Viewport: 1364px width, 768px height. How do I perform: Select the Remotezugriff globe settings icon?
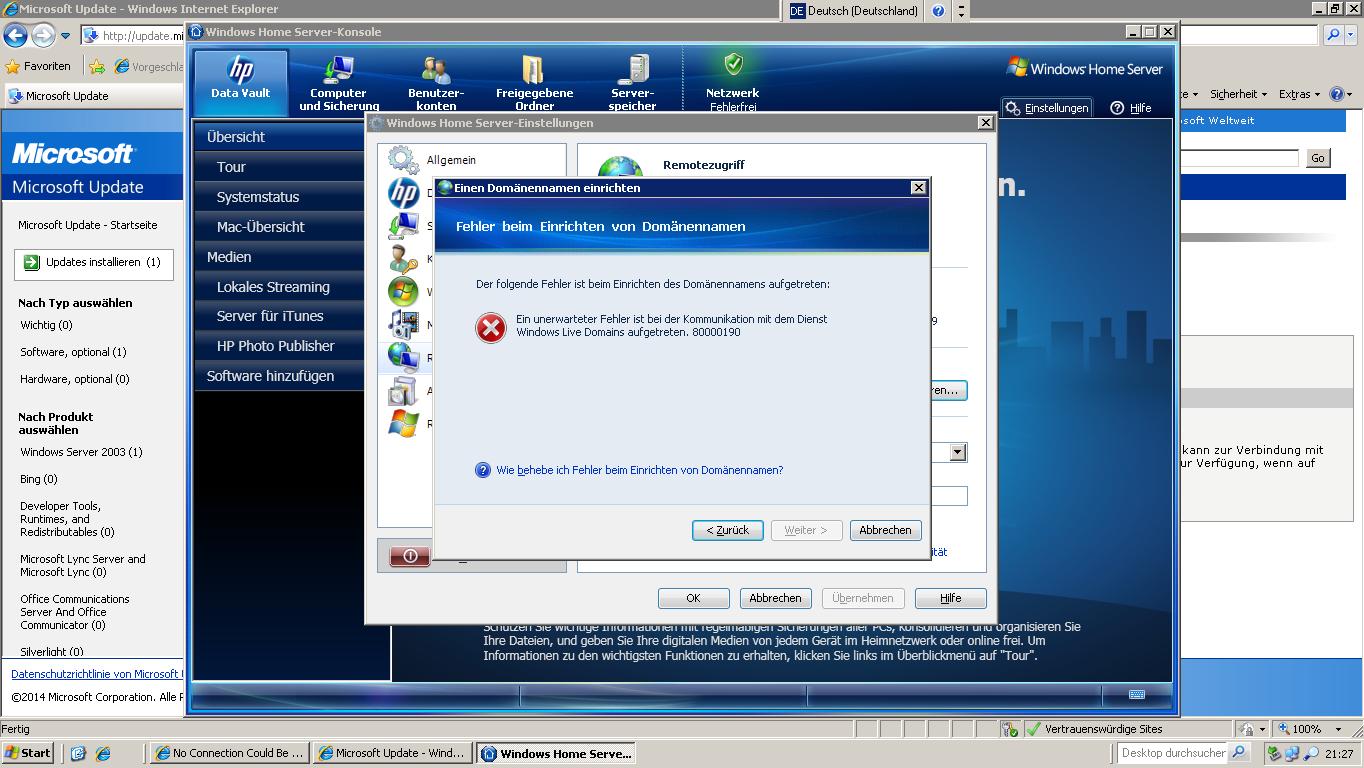403,358
